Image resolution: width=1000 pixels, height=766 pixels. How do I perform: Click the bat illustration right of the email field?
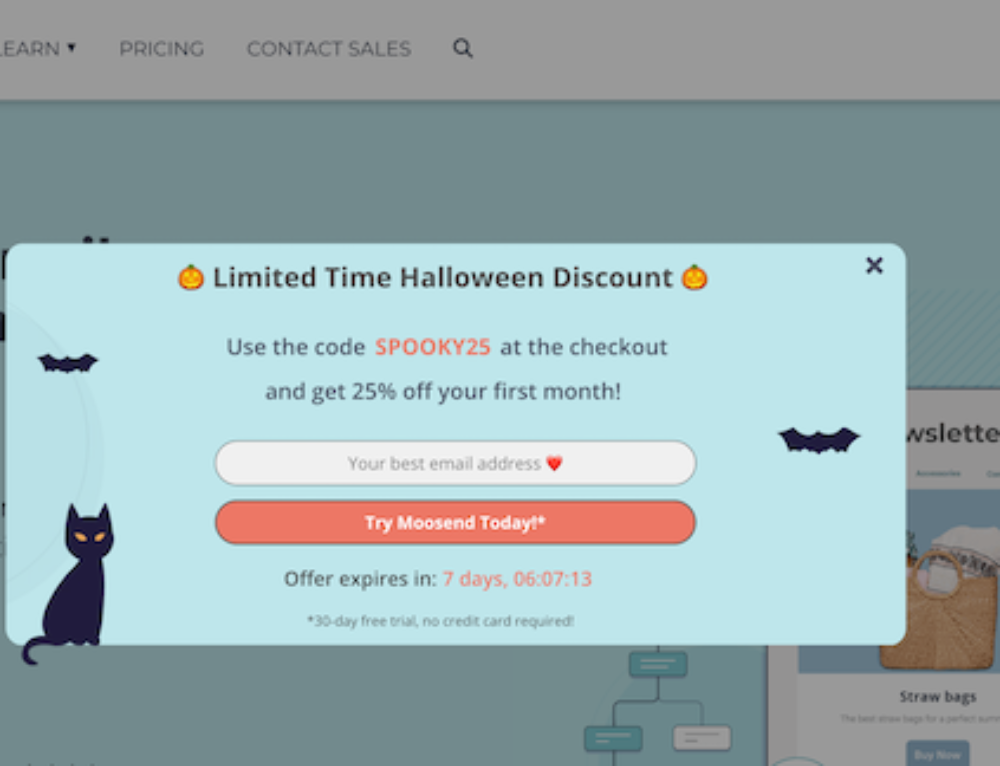tap(818, 440)
